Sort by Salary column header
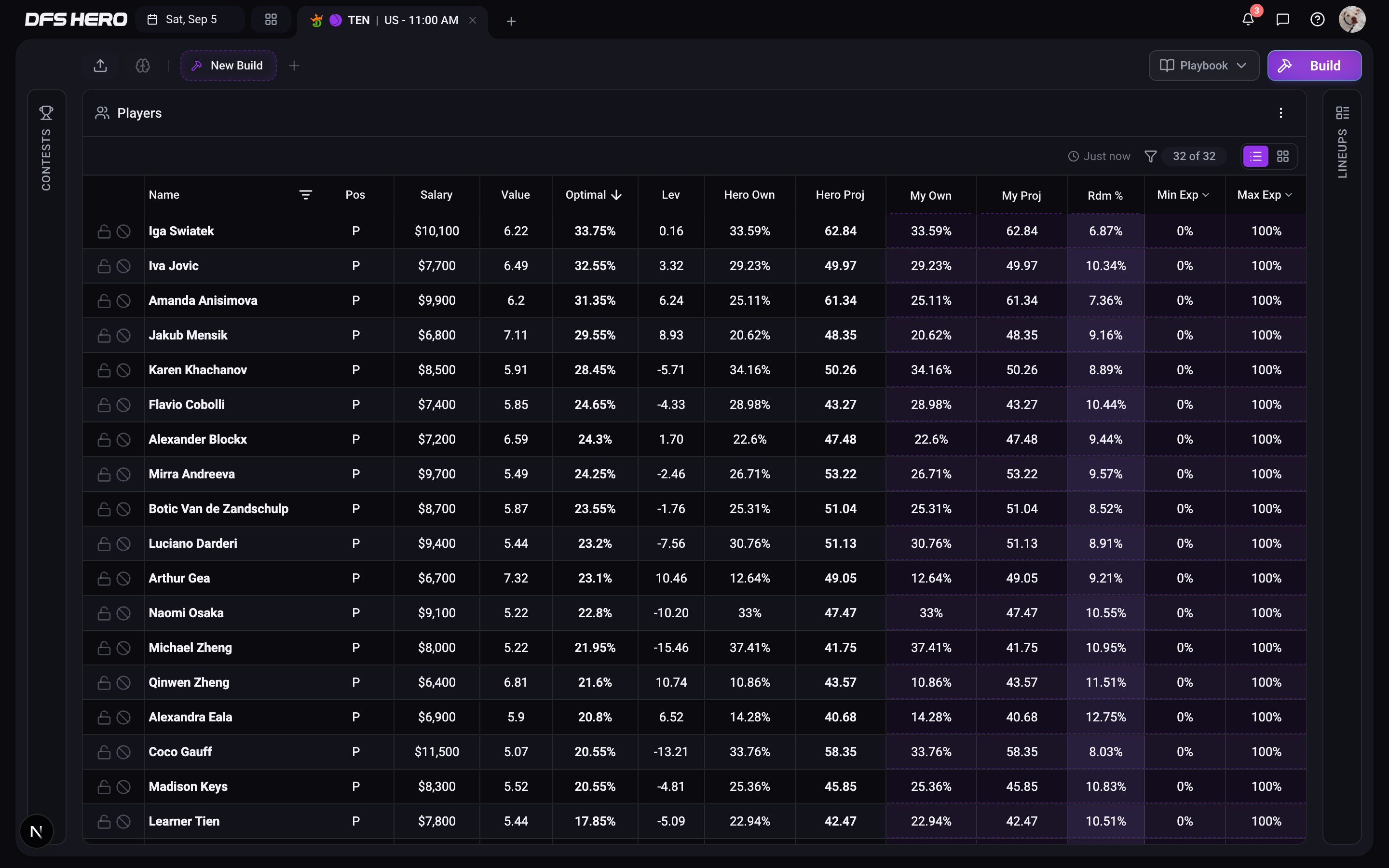This screenshot has width=1389, height=868. pos(436,195)
